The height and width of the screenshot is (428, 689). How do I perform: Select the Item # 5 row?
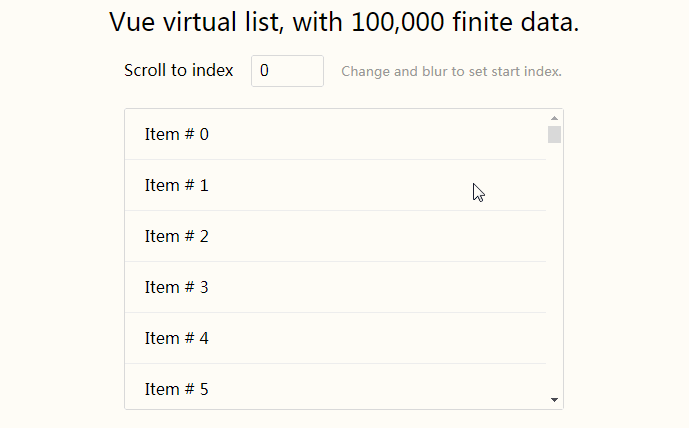tap(335, 387)
